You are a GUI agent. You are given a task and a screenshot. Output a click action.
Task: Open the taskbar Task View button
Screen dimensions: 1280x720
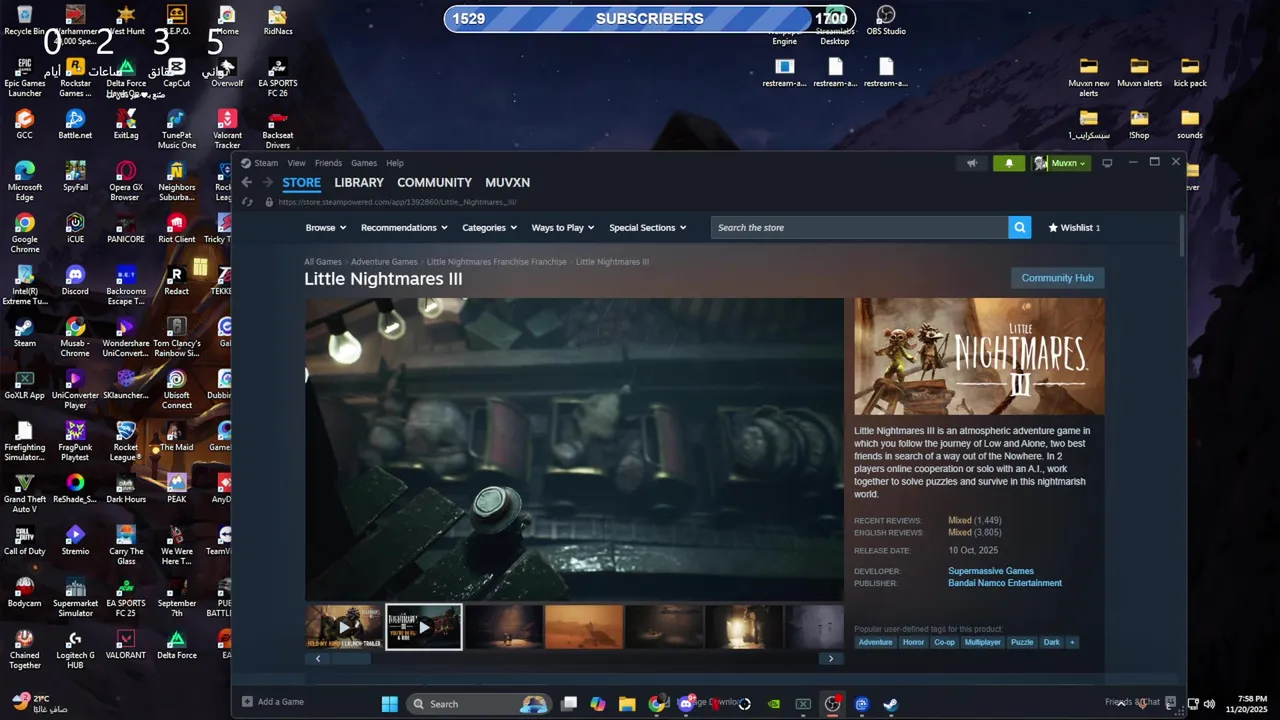(569, 704)
